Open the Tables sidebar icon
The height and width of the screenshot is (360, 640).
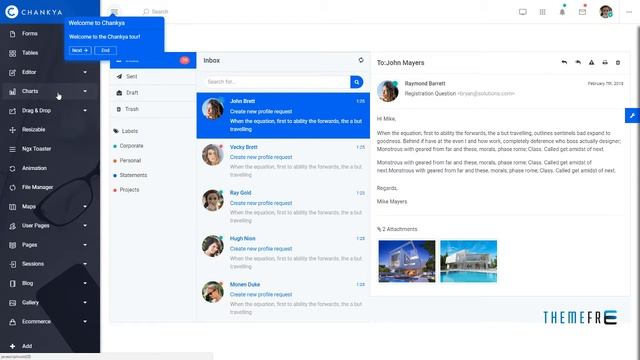pyautogui.click(x=12, y=53)
